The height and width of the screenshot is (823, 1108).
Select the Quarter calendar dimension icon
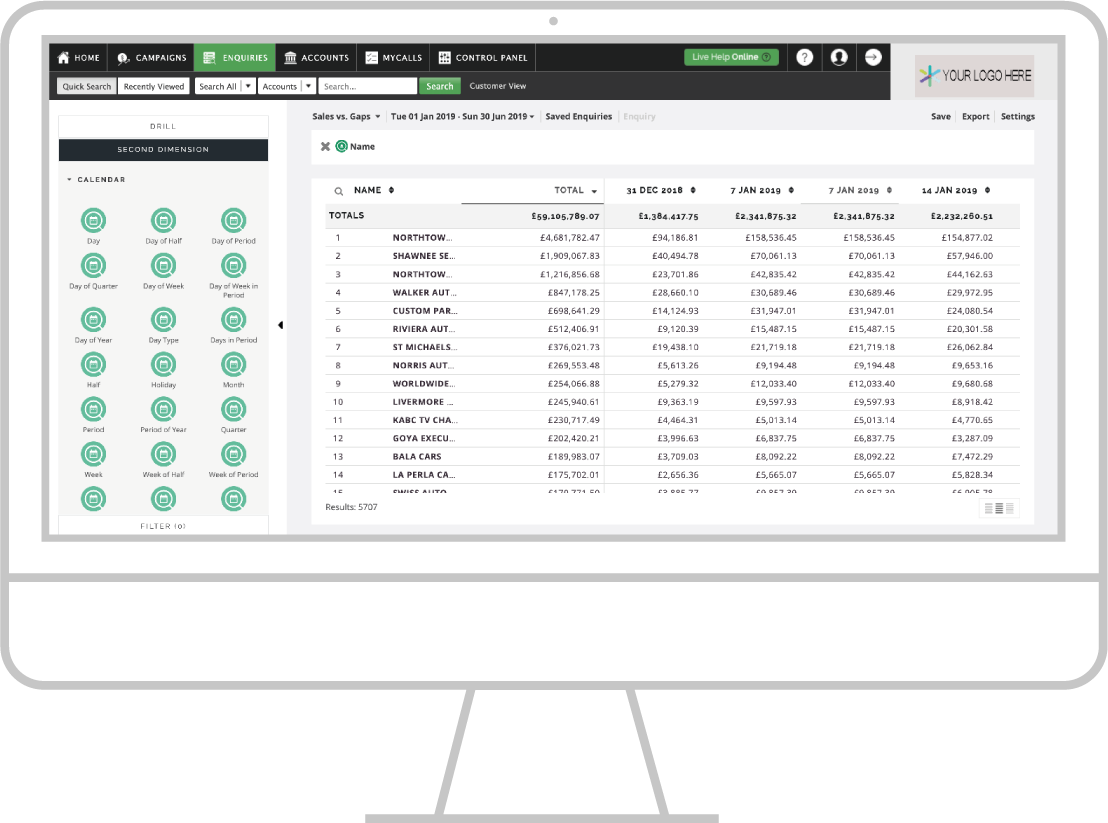tap(233, 409)
